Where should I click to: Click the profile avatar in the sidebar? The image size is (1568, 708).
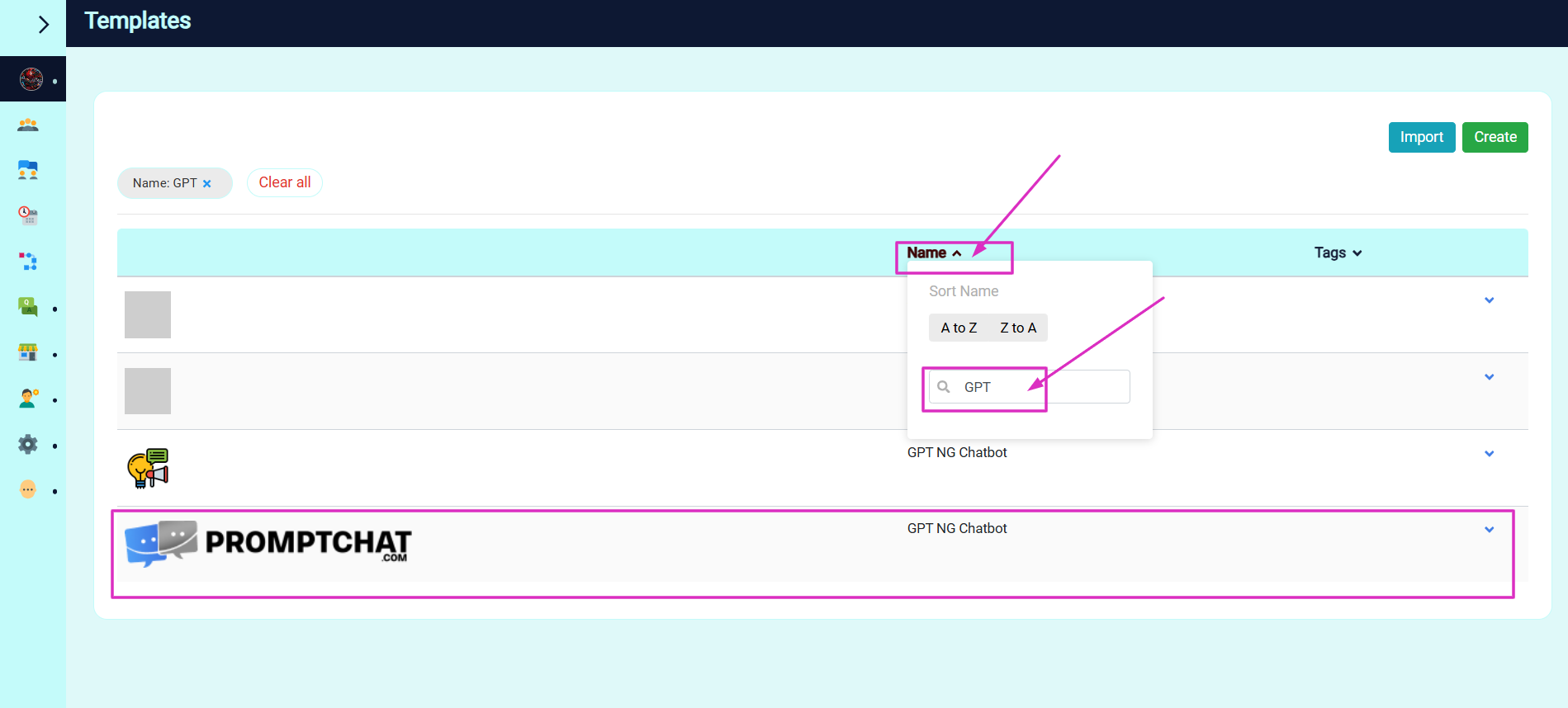click(x=31, y=79)
